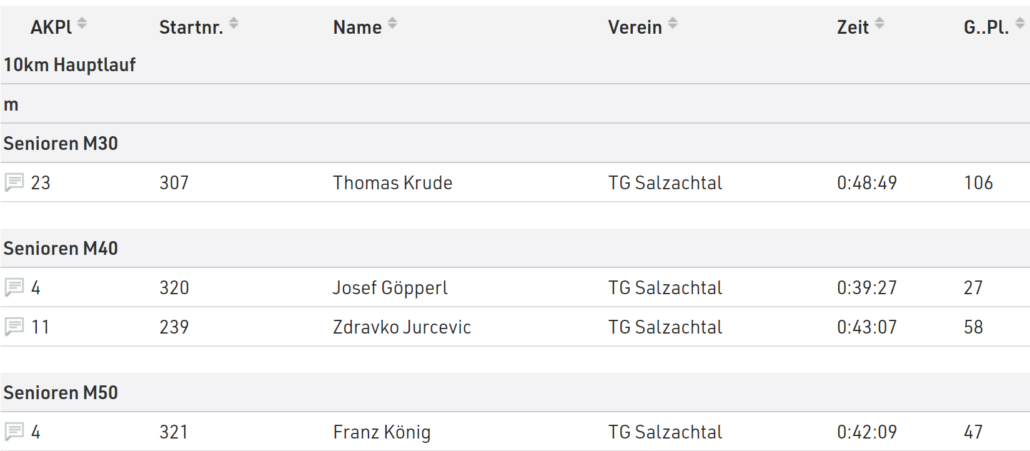Open comment icon for Zdravko Jurcevic row
The image size is (1030, 451).
pyautogui.click(x=14, y=326)
